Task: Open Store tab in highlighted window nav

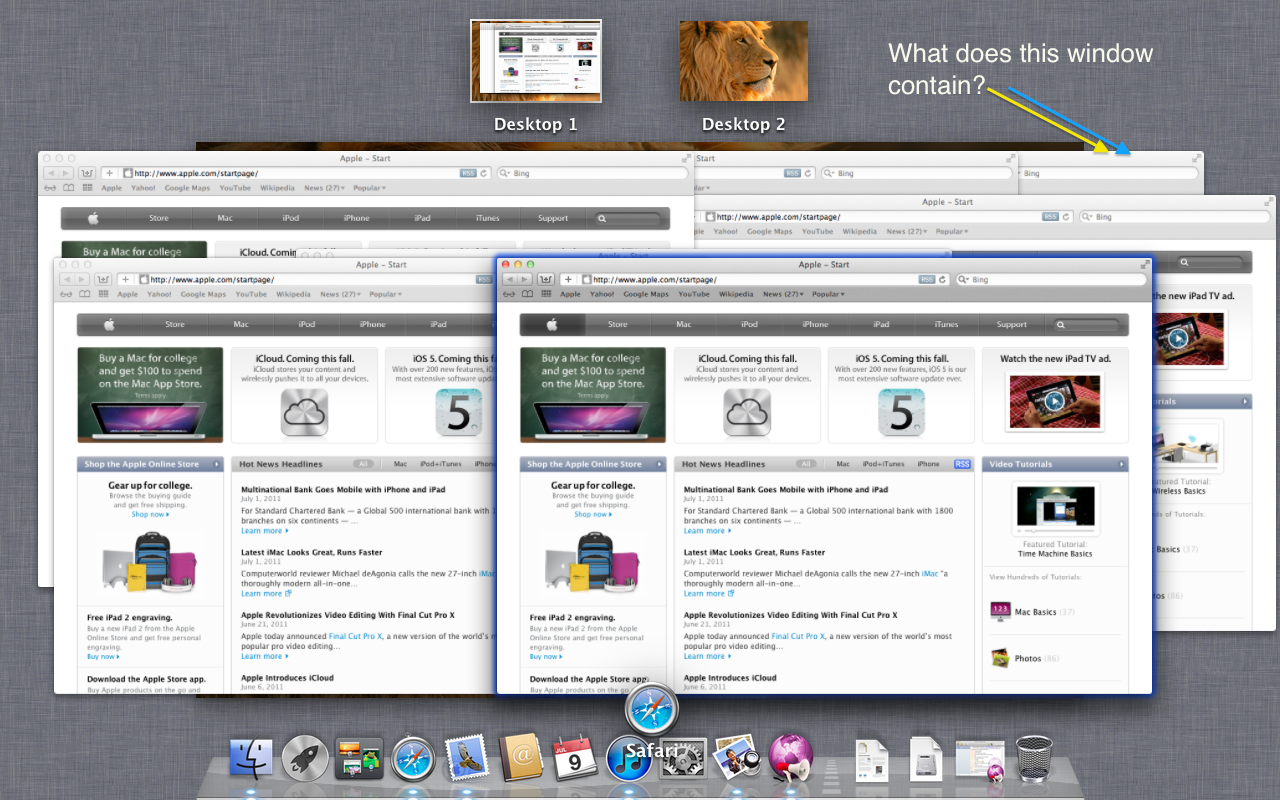Action: 618,324
